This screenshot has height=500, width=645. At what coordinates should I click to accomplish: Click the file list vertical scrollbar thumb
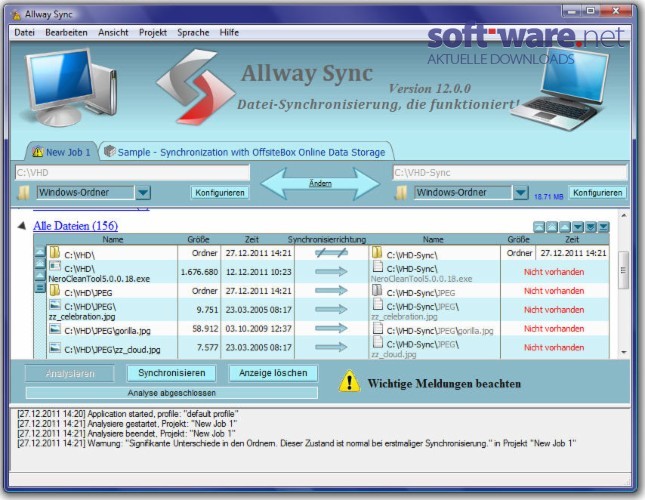[624, 270]
